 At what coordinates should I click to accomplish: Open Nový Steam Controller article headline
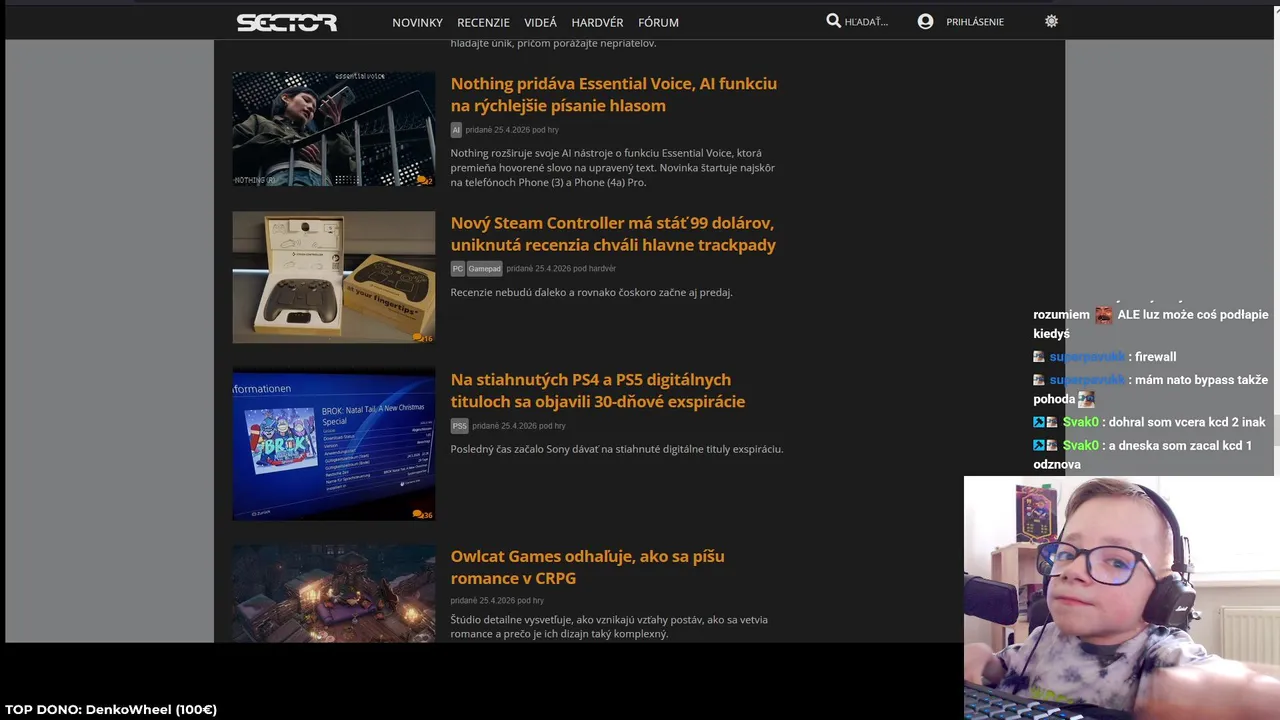613,234
